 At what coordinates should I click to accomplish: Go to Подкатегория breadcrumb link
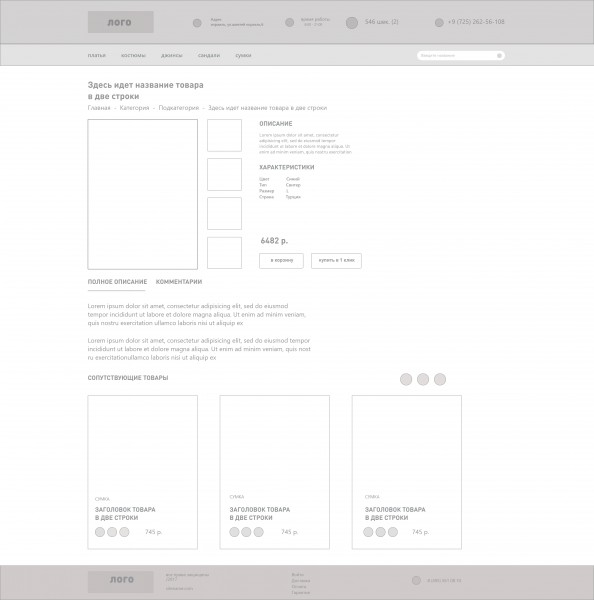point(179,108)
